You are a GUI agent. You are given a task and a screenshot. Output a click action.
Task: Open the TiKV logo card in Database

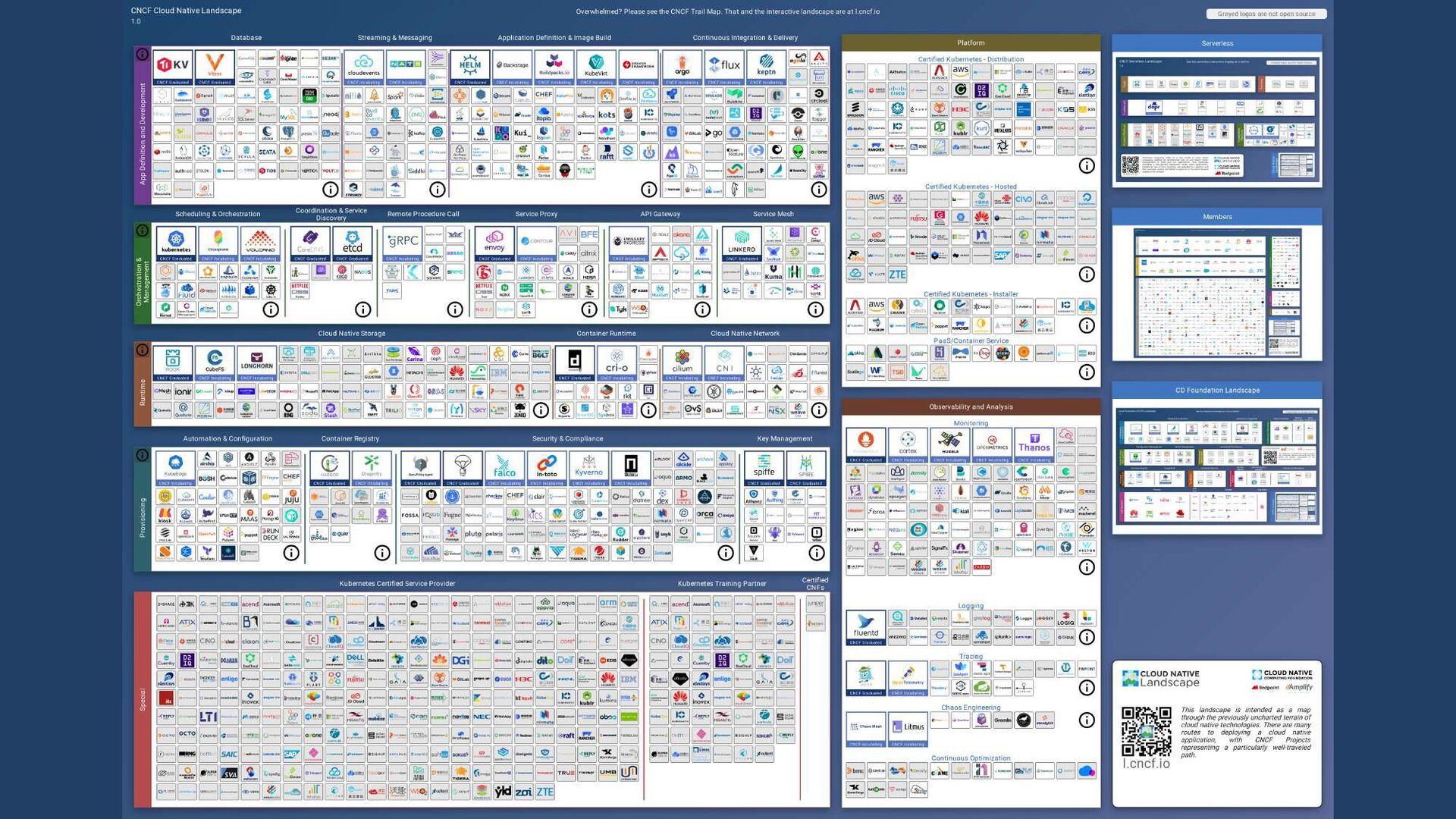(x=173, y=67)
